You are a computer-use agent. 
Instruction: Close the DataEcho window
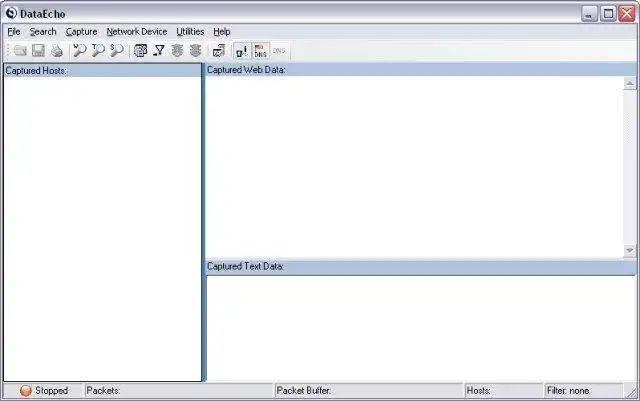coord(627,14)
